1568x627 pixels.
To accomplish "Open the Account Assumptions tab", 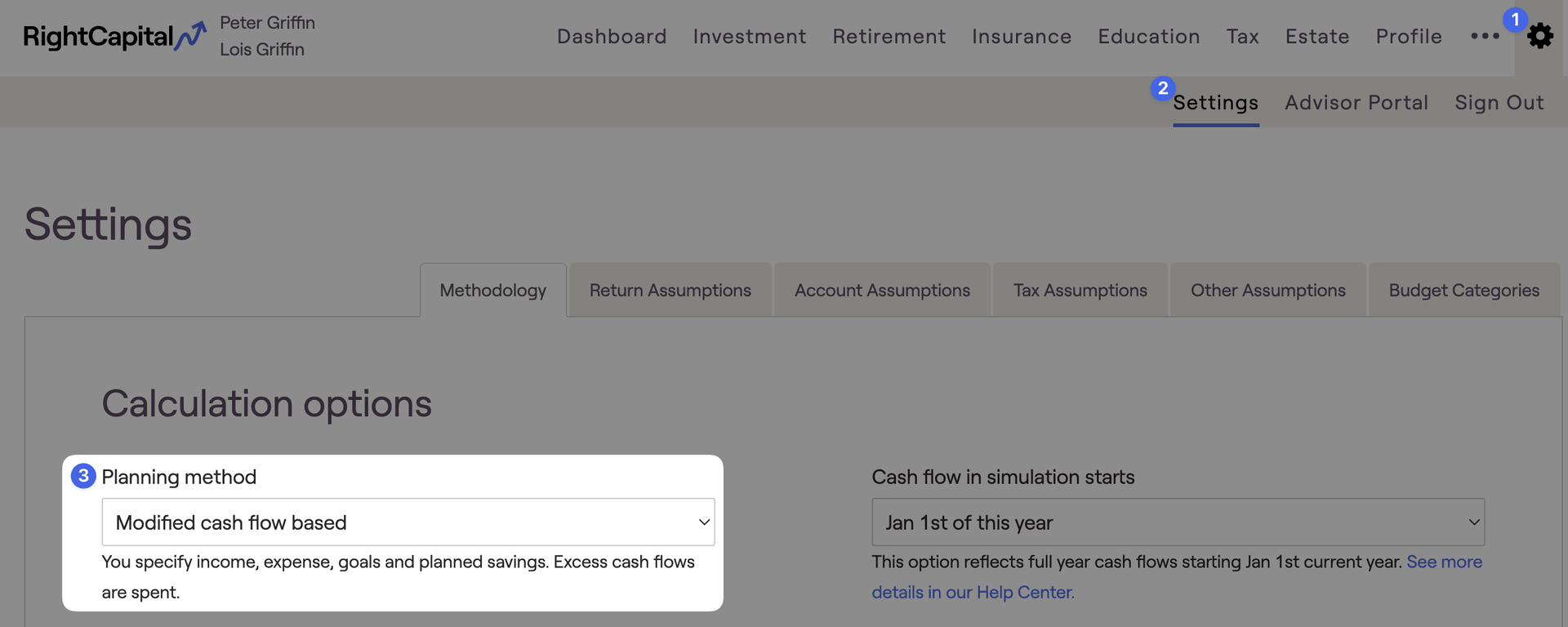I will click(x=882, y=290).
